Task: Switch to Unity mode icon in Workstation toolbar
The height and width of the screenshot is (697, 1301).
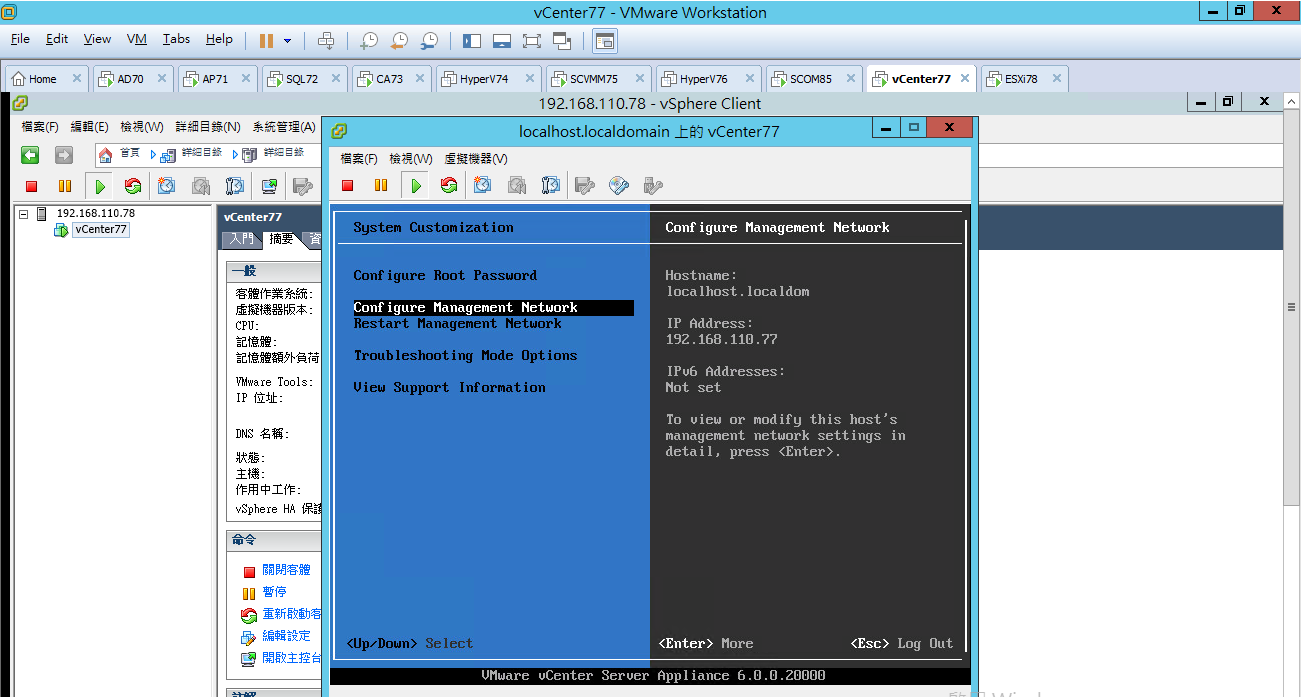Action: click(x=562, y=41)
